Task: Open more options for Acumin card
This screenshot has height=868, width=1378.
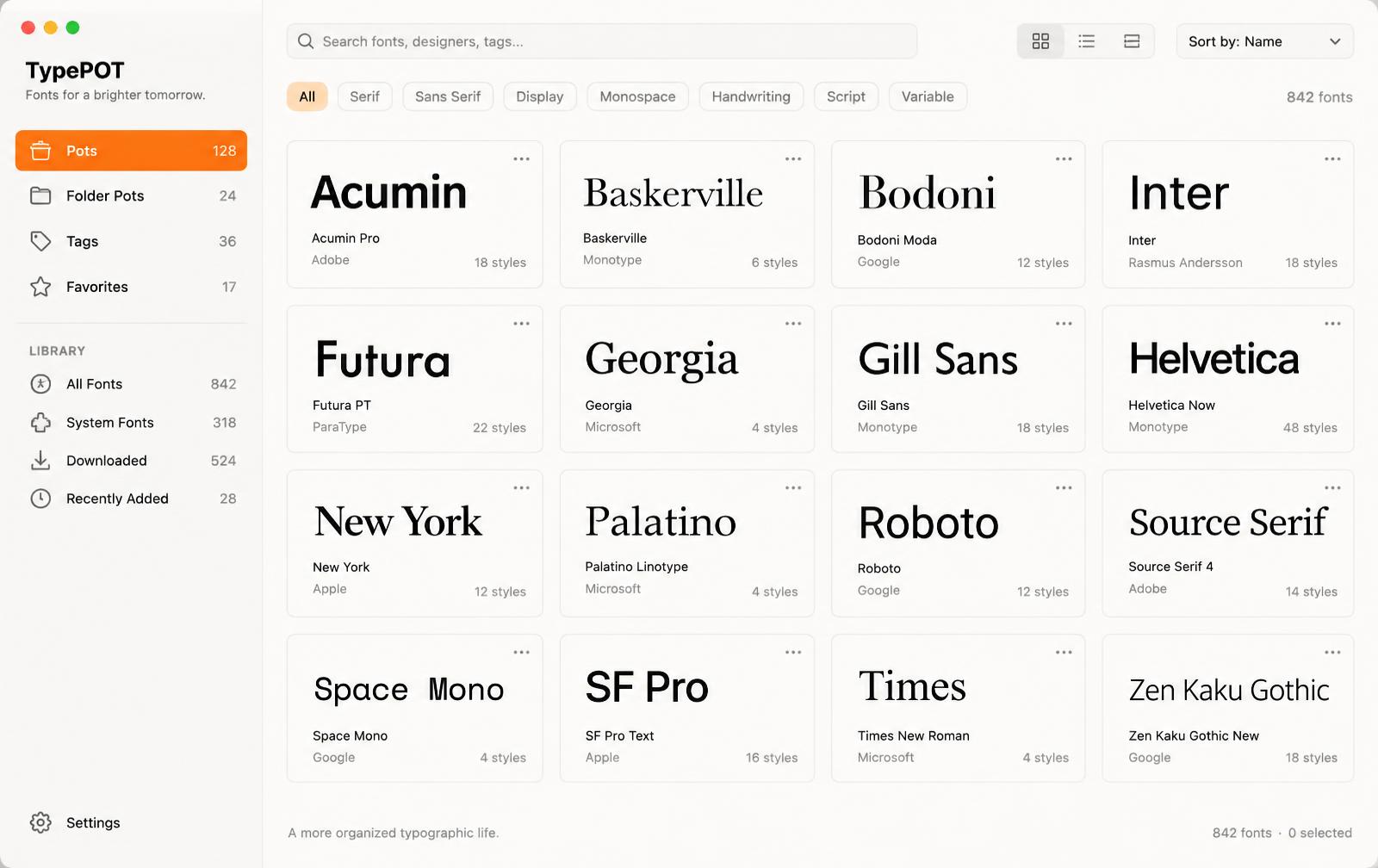Action: pos(521,159)
